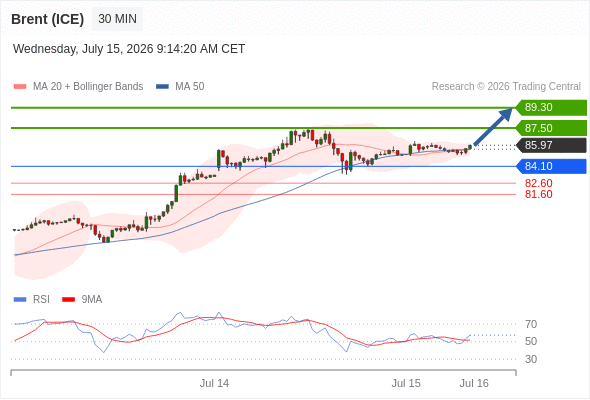Click the 85.97 current price tag
The image size is (590, 400).
(x=551, y=145)
